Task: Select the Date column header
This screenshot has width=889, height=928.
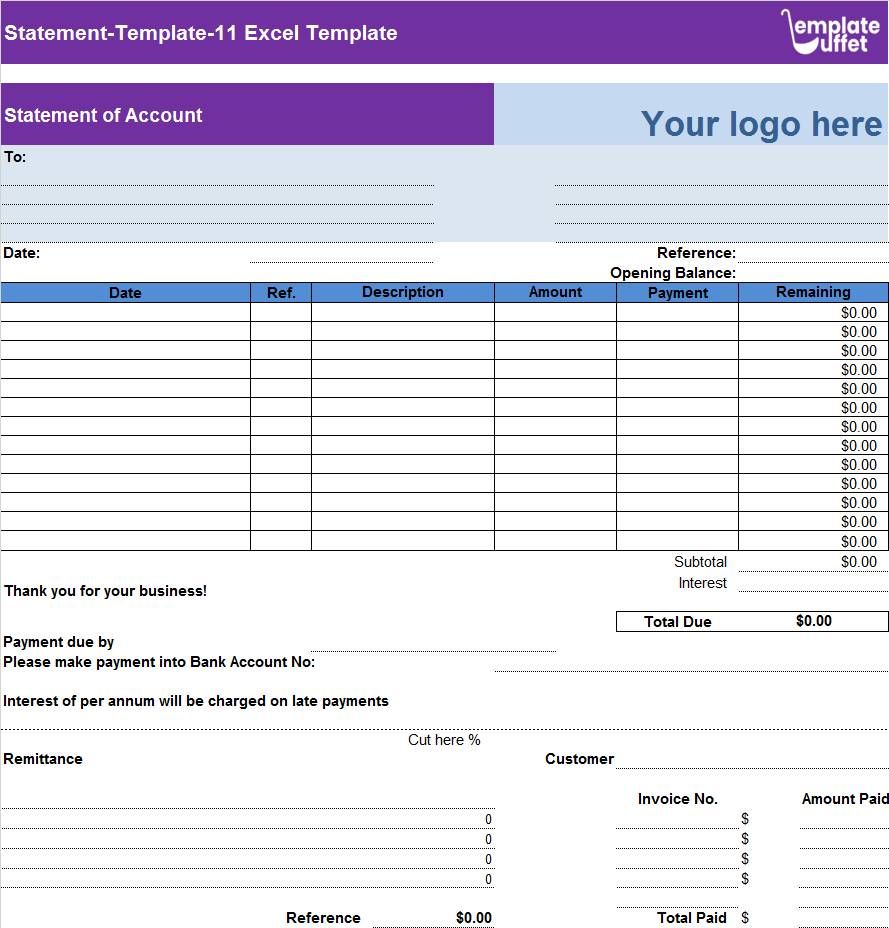Action: pyautogui.click(x=125, y=292)
